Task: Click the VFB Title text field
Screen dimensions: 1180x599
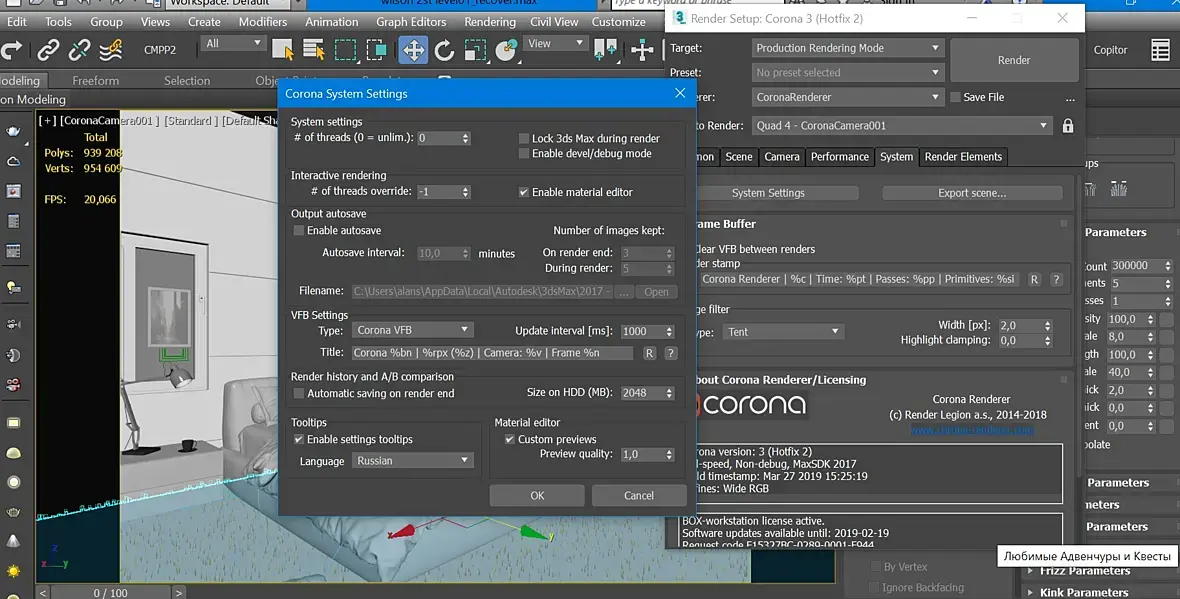Action: [492, 353]
